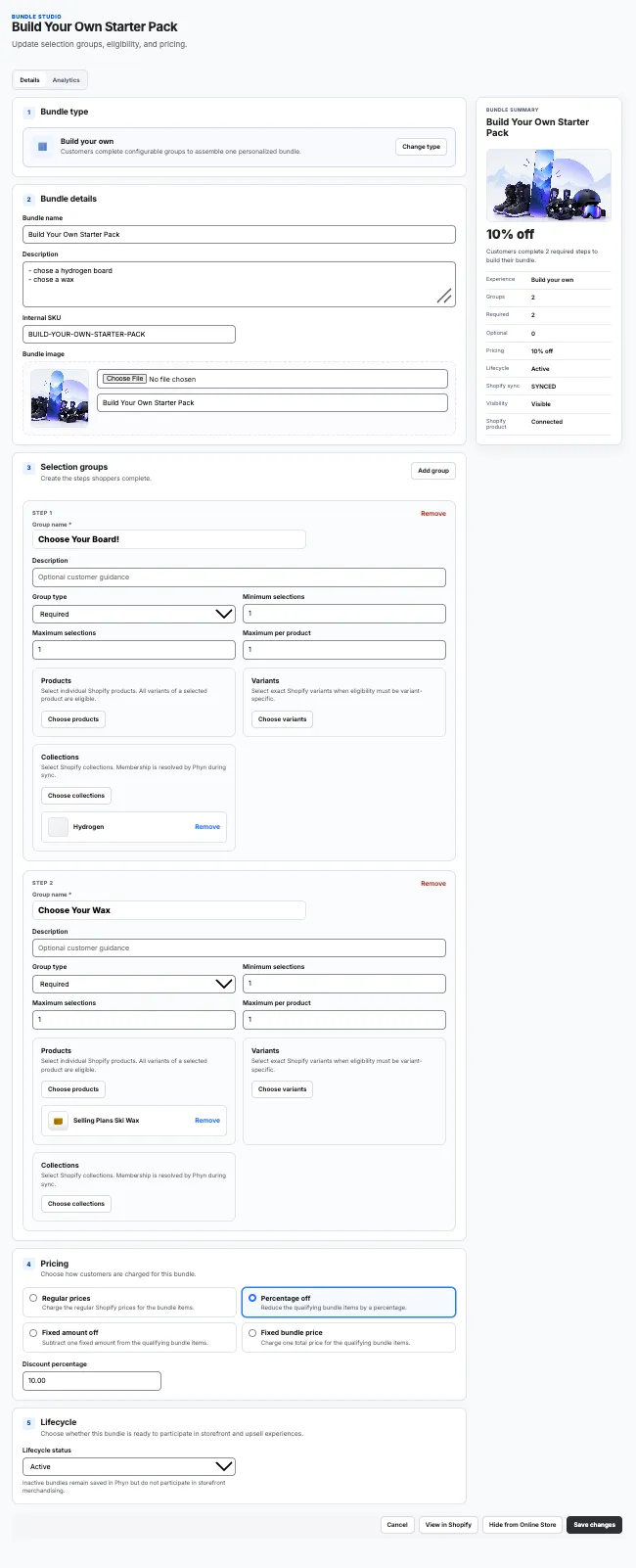Switch to the Analytics tab

[67, 80]
